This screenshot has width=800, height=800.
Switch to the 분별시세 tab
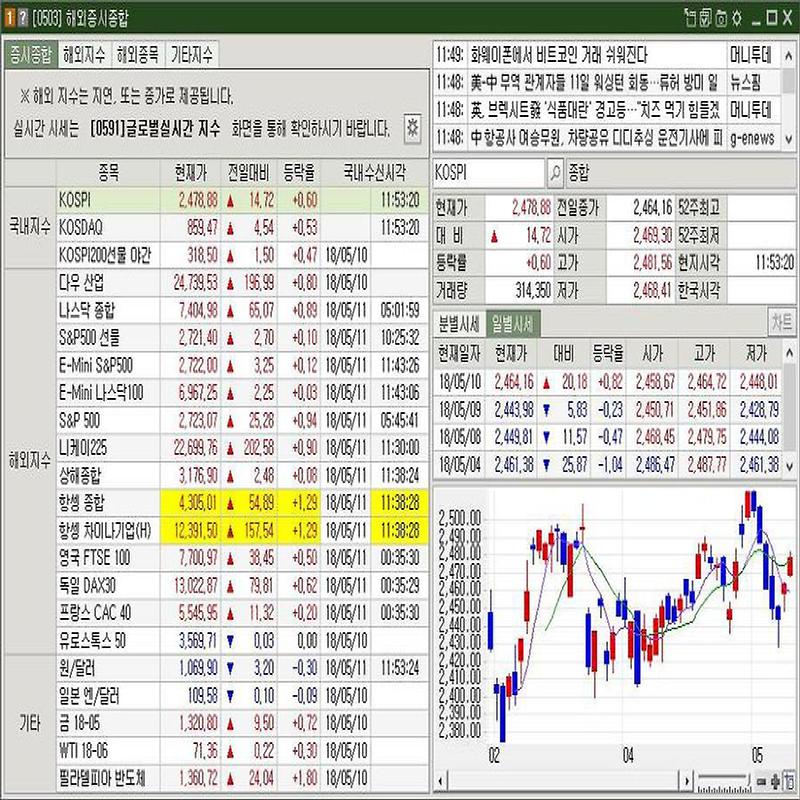[458, 322]
